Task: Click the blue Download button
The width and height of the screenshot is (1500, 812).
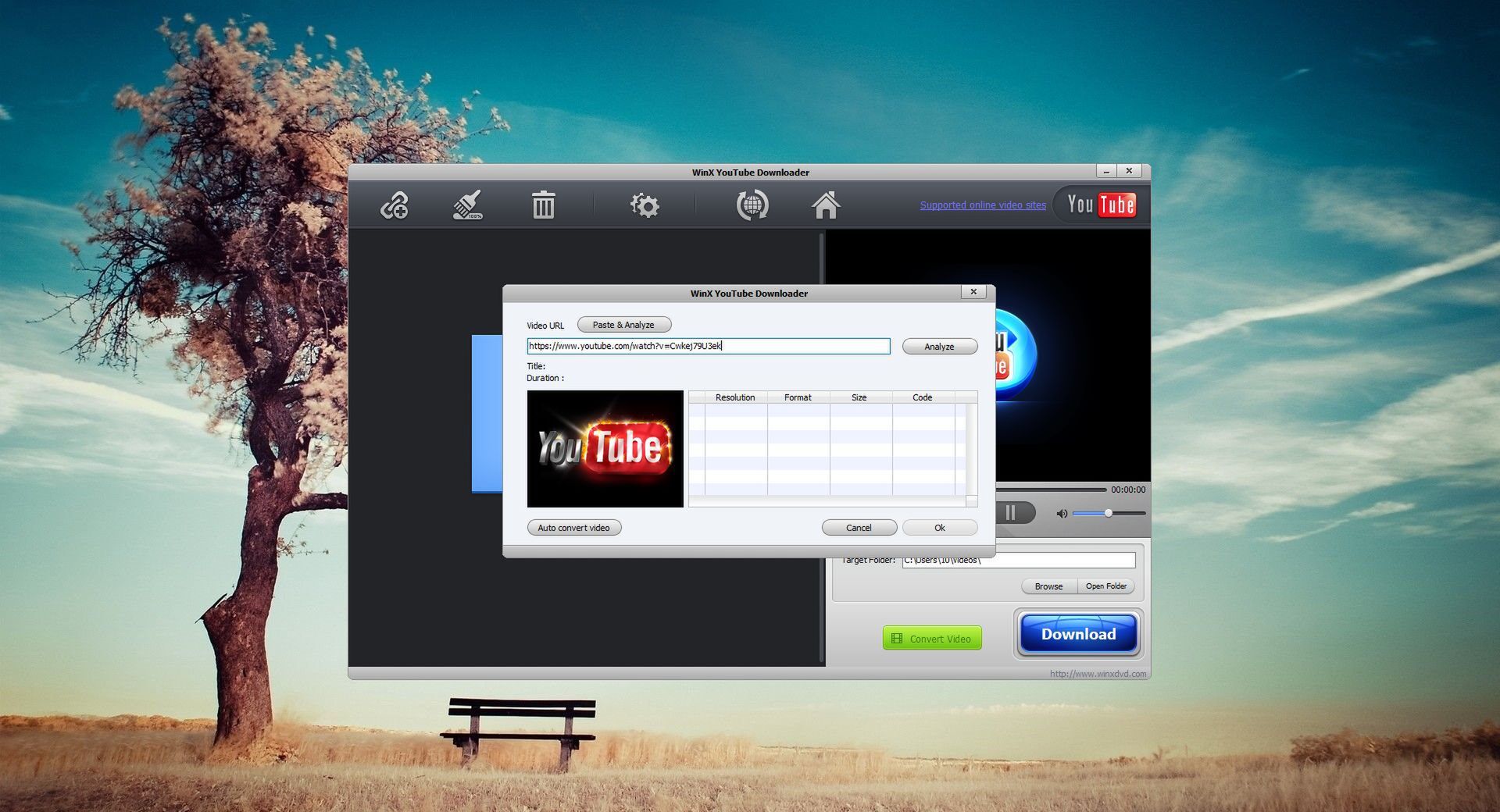Action: pyautogui.click(x=1078, y=634)
